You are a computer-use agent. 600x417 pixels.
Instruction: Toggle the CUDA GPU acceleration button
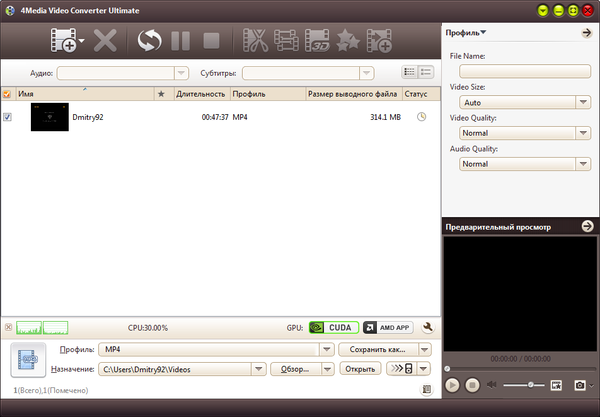(334, 328)
